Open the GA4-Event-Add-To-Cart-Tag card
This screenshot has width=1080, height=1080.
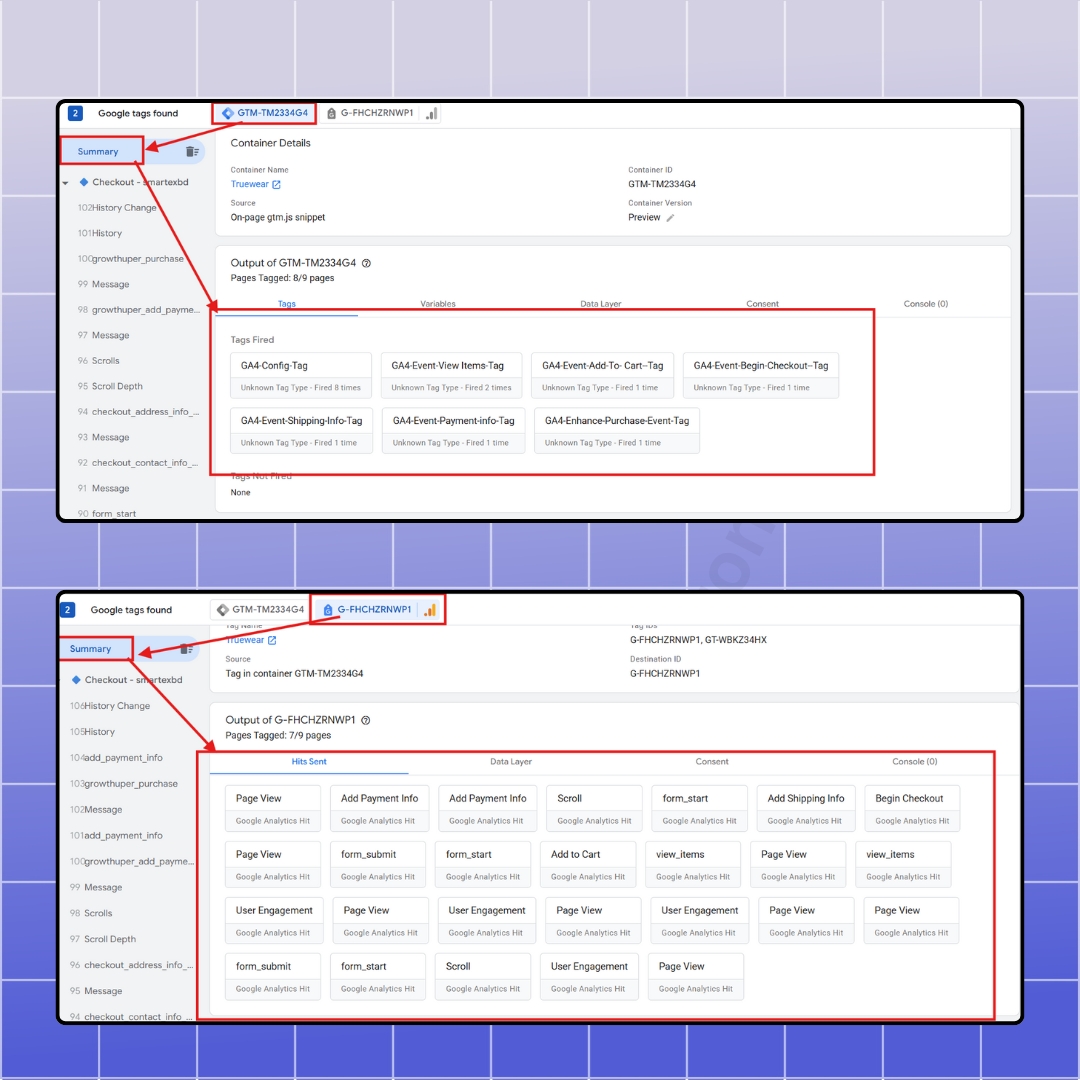[x=603, y=375]
